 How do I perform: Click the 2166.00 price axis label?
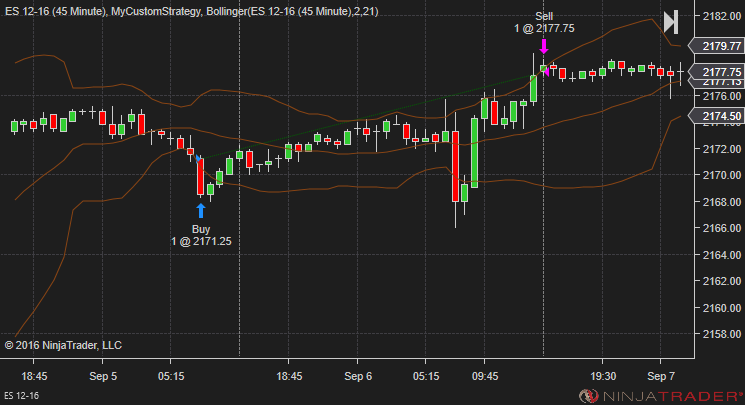pyautogui.click(x=722, y=228)
